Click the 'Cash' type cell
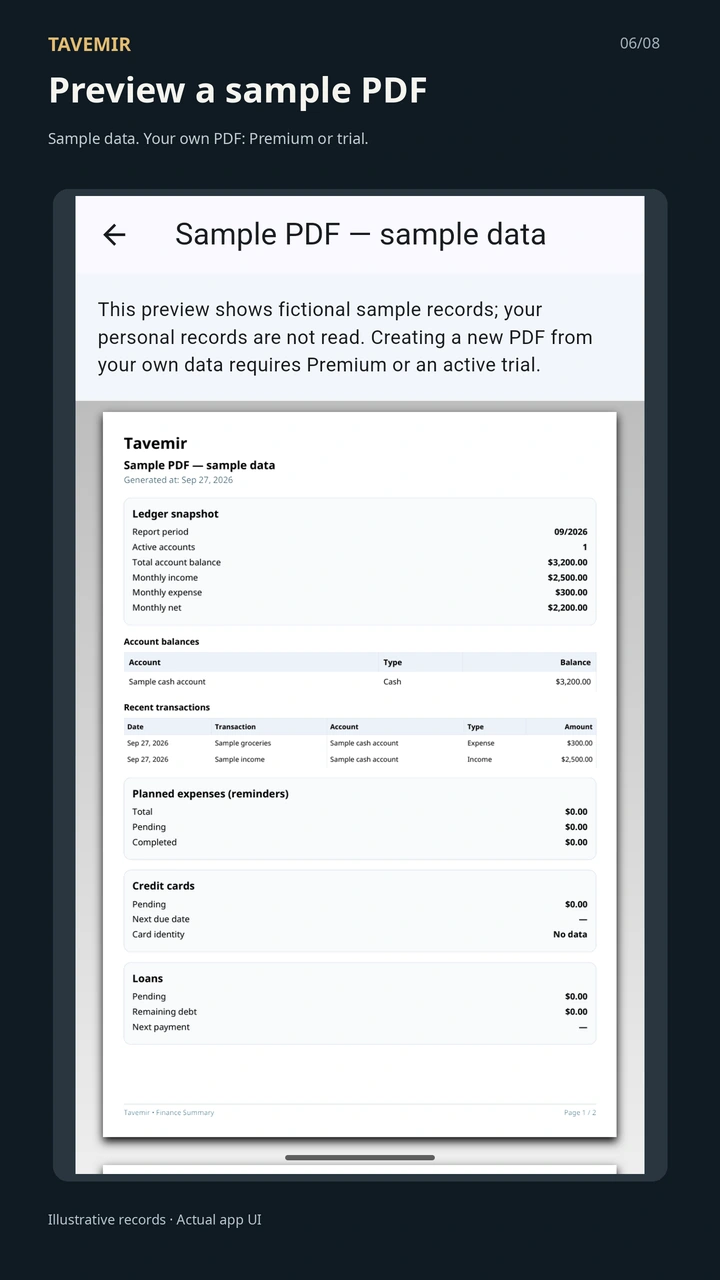This screenshot has width=720, height=1280. 392,682
